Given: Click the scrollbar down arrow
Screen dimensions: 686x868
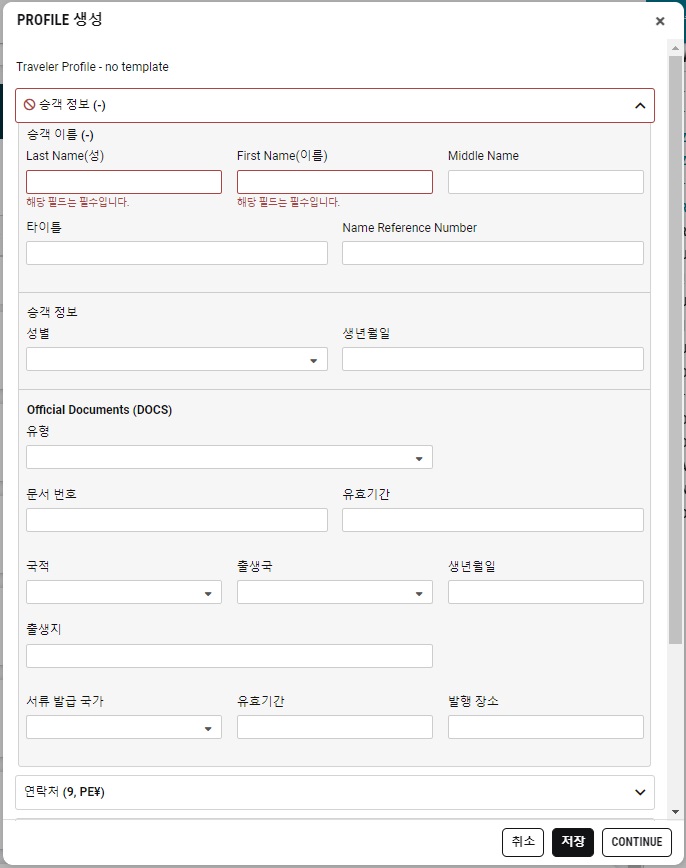Looking at the screenshot, I should coord(675,812).
